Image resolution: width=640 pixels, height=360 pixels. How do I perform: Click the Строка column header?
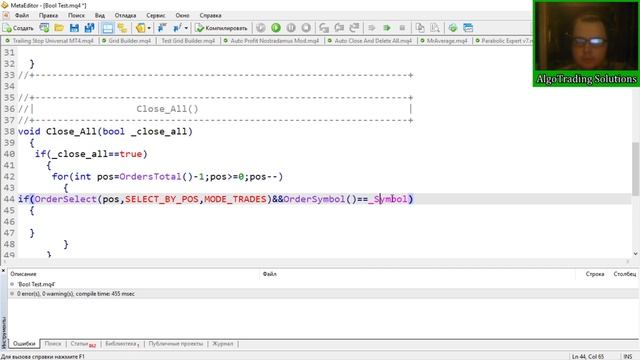tap(595, 274)
